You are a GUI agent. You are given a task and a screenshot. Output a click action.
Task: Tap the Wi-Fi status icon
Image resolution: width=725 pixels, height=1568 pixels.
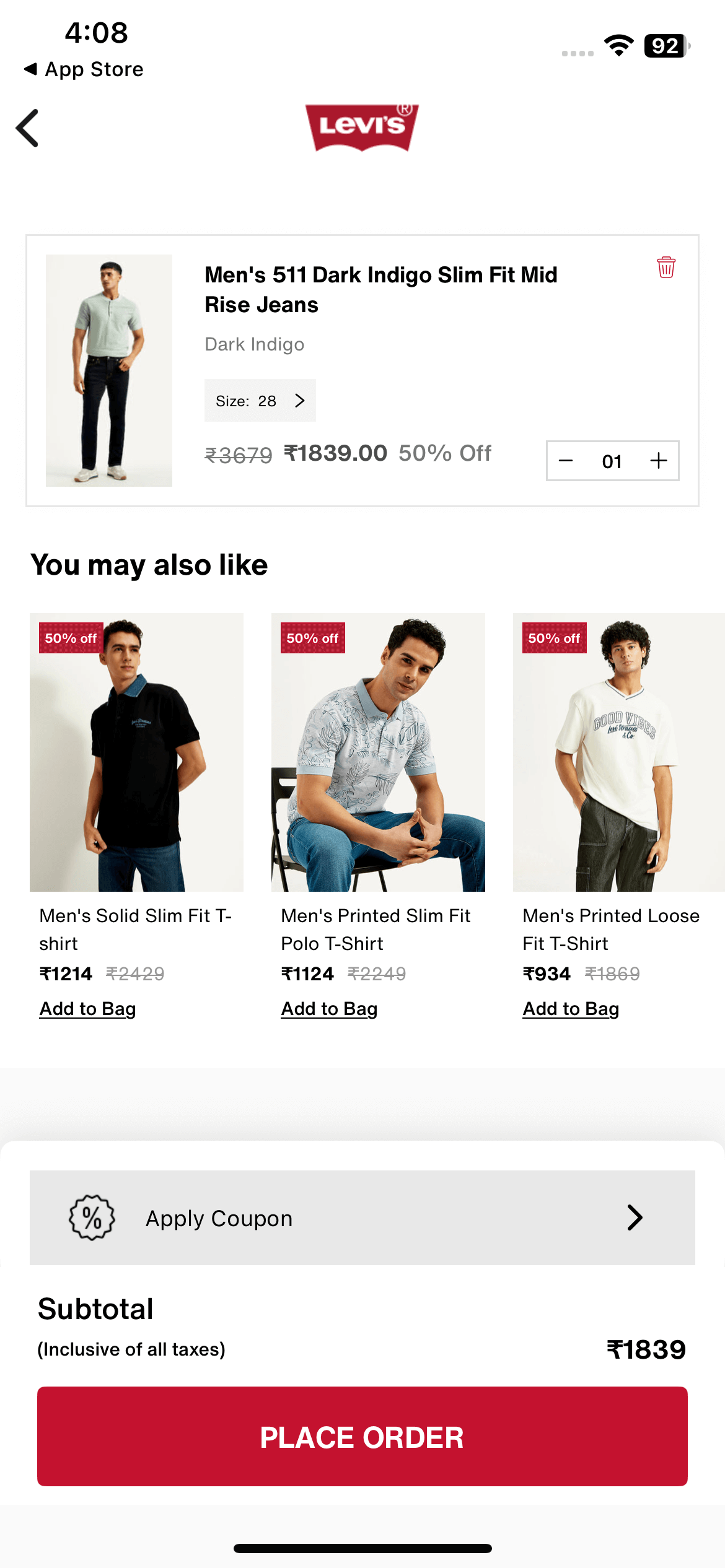tap(618, 46)
